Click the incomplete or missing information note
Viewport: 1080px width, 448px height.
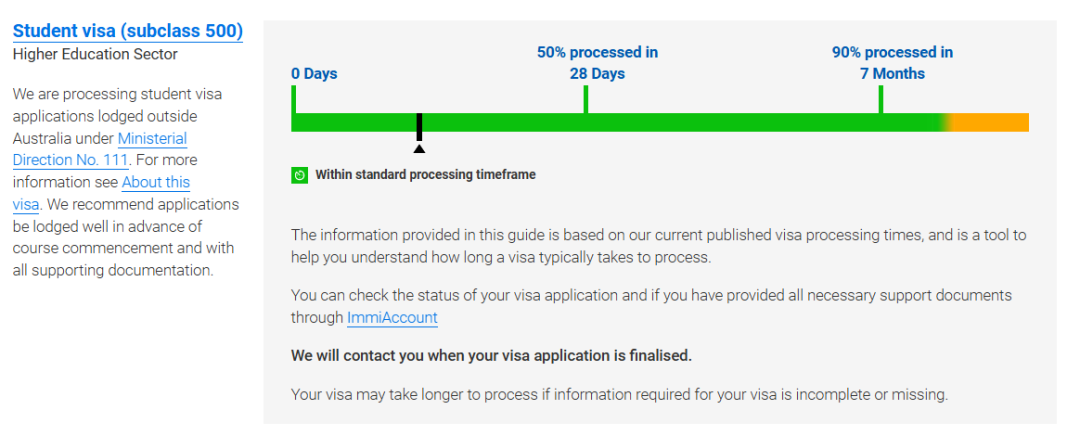tap(619, 395)
